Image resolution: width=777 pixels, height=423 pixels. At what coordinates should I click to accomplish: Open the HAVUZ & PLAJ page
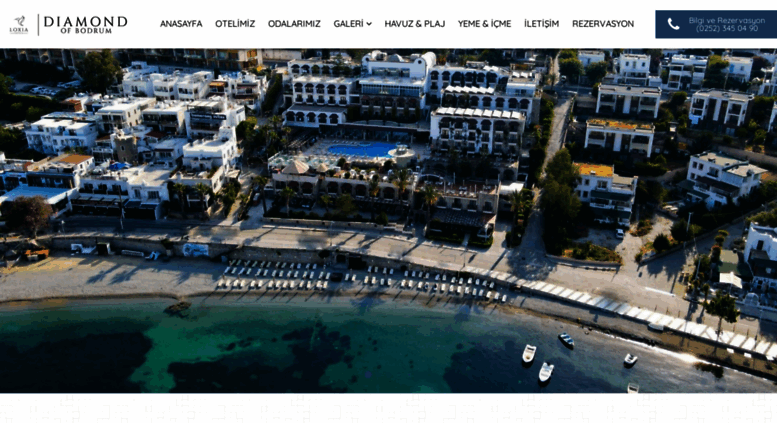click(415, 24)
